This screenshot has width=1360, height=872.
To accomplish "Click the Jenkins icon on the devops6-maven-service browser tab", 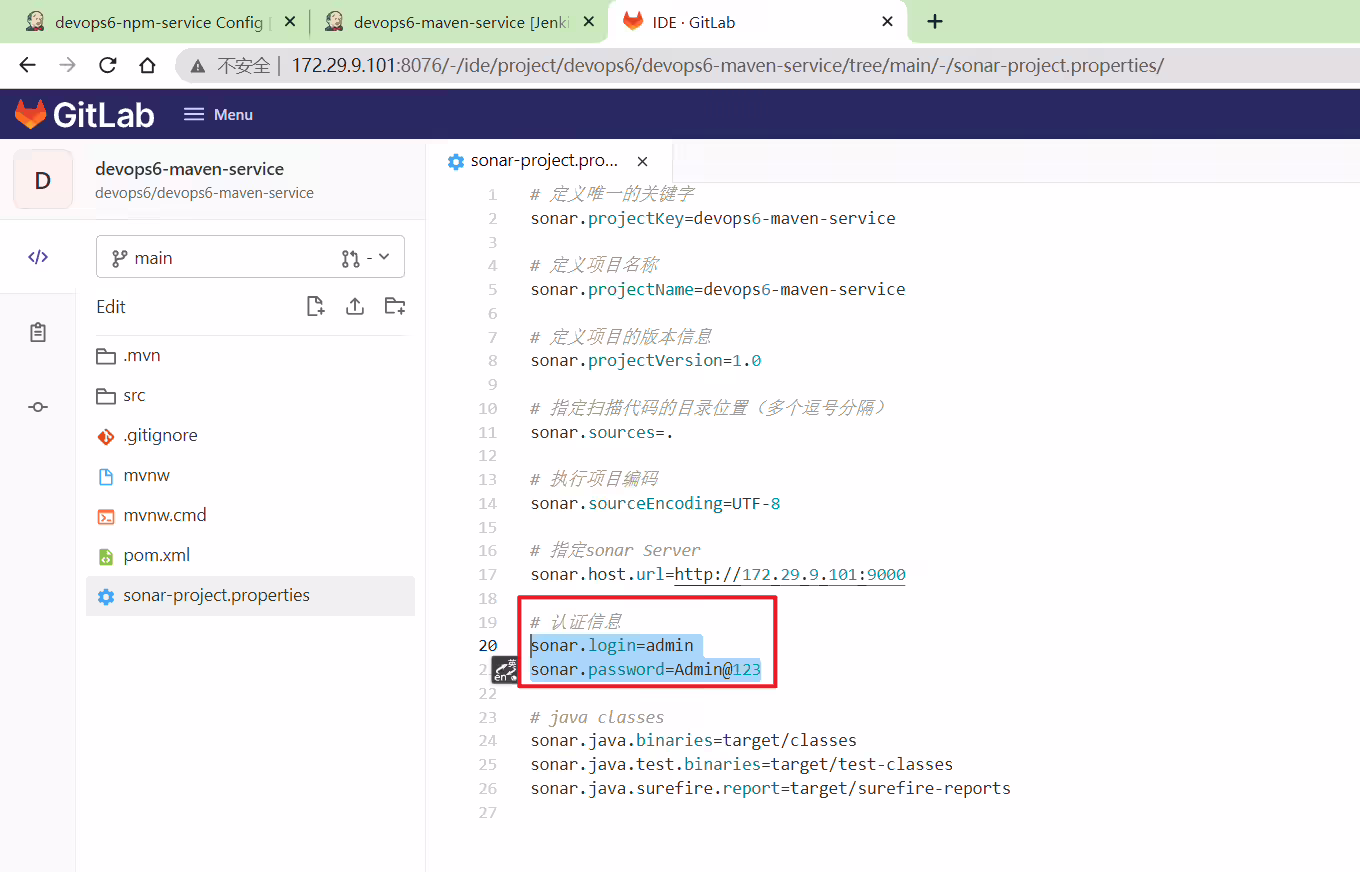I will 334,22.
